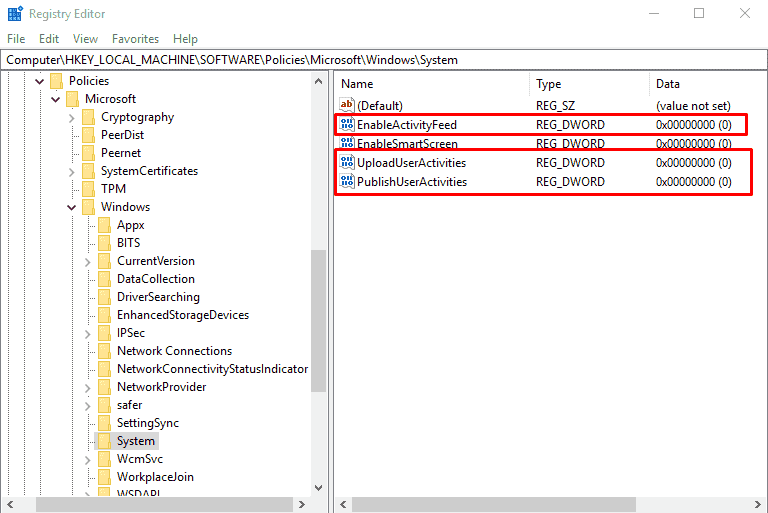768x513 pixels.
Task: Select the safer key
Action: click(x=129, y=405)
